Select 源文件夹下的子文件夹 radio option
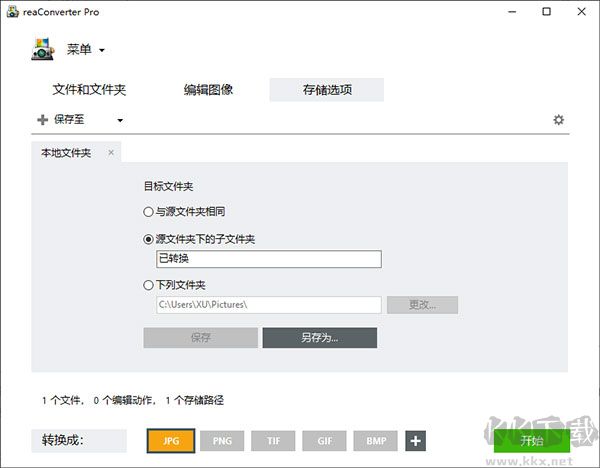 coord(148,240)
